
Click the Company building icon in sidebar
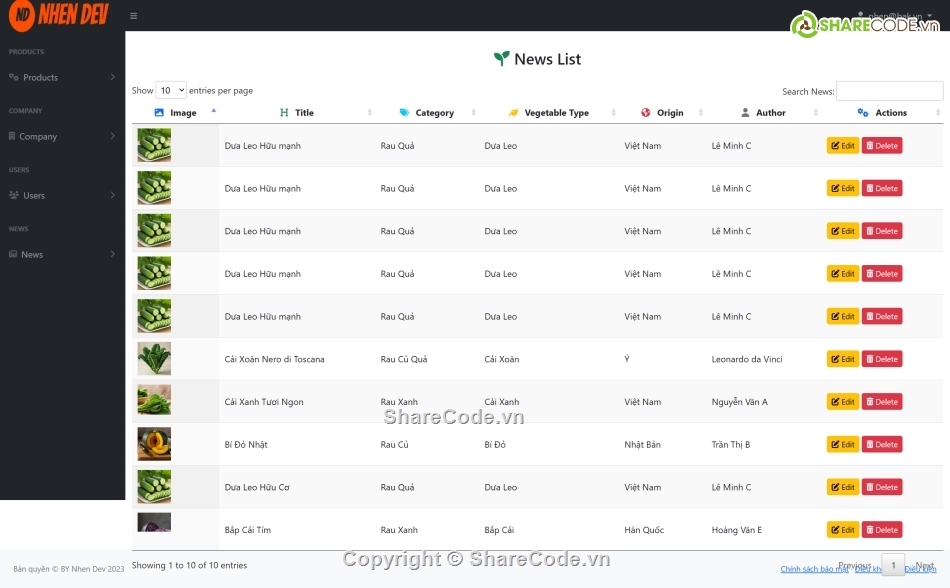(x=12, y=136)
